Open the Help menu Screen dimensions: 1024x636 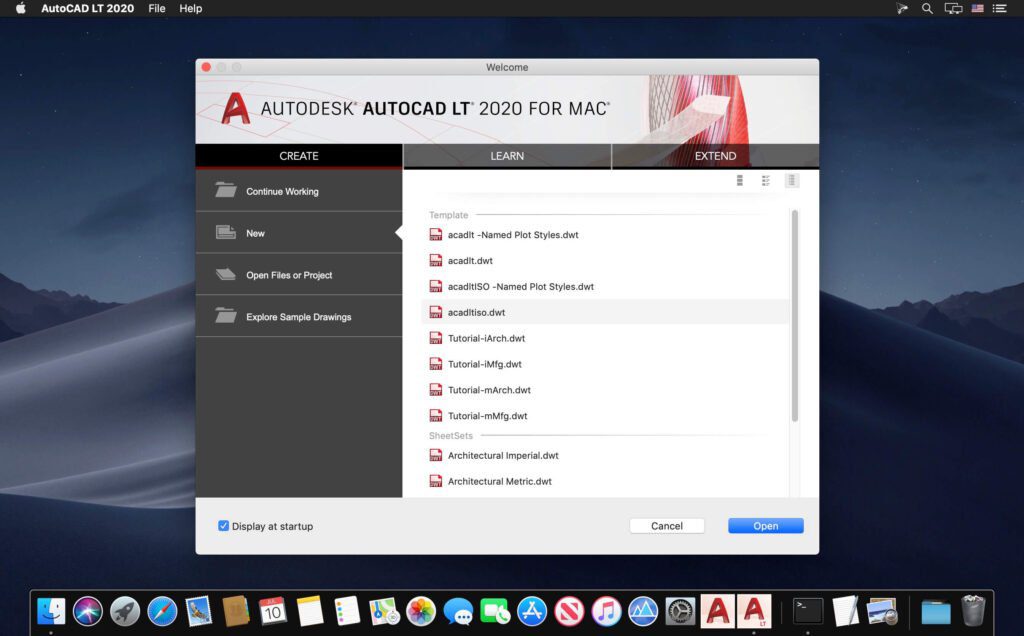tap(190, 8)
